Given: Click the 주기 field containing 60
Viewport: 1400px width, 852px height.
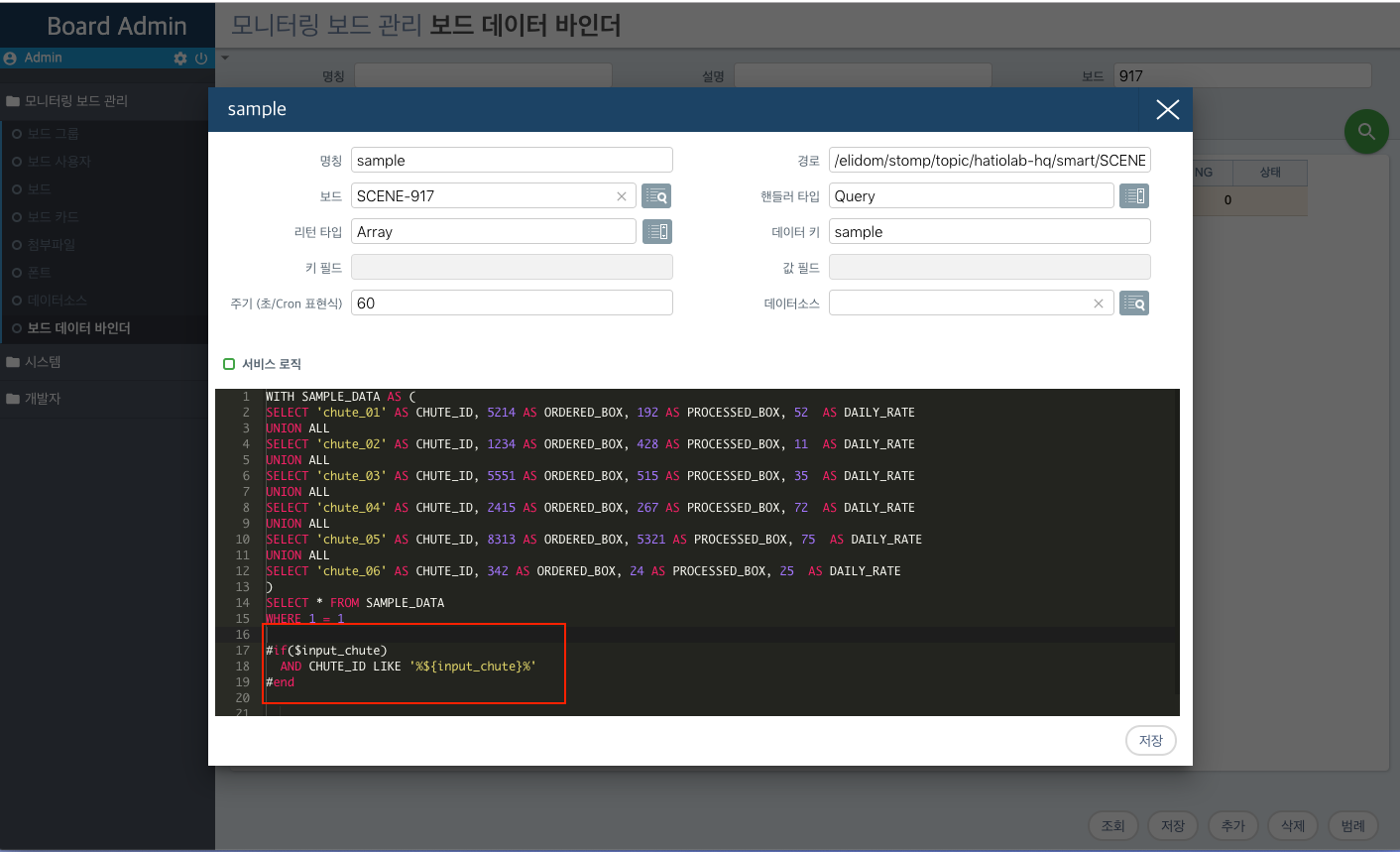Looking at the screenshot, I should 512,304.
